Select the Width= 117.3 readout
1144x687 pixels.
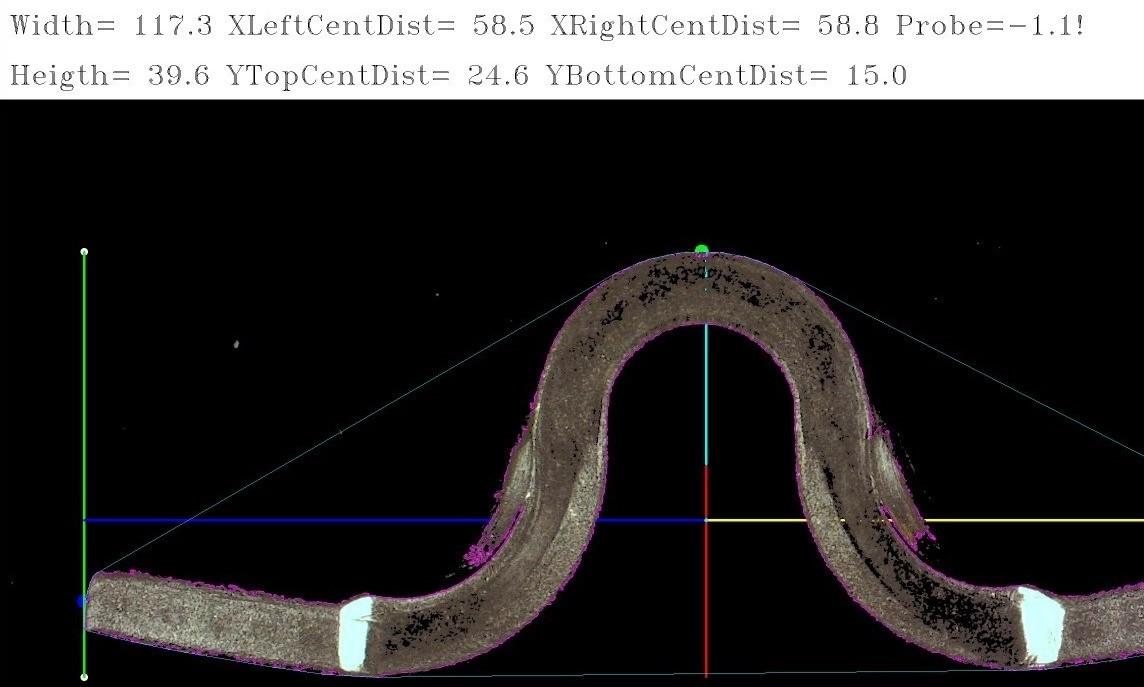110,26
